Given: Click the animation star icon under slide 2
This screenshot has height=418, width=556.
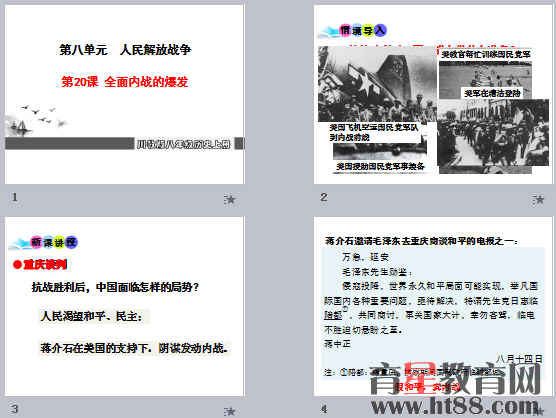Looking at the screenshot, I should (538, 200).
